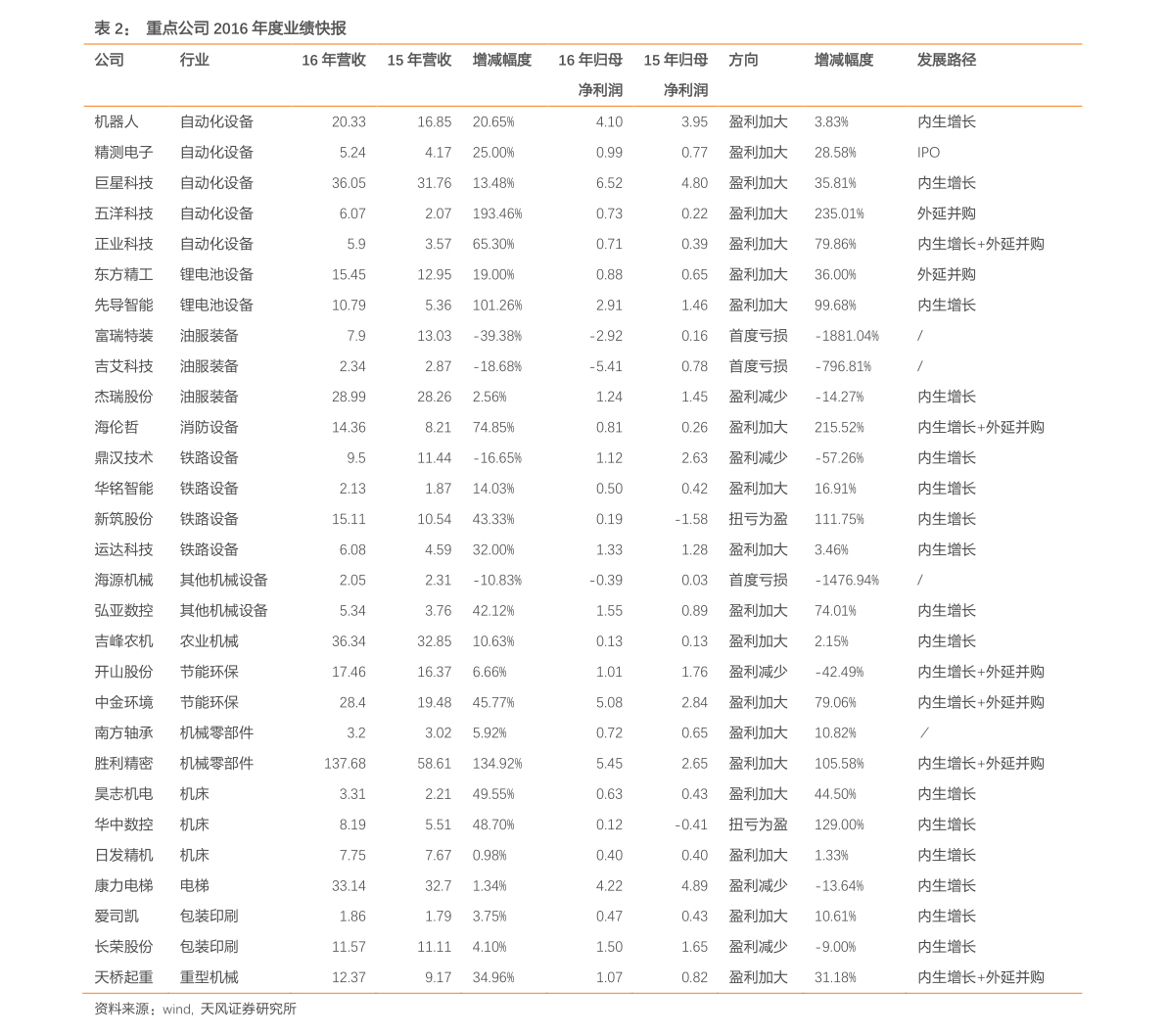
Task: Click 129.00% in 华中数控 row
Action: coord(840,824)
